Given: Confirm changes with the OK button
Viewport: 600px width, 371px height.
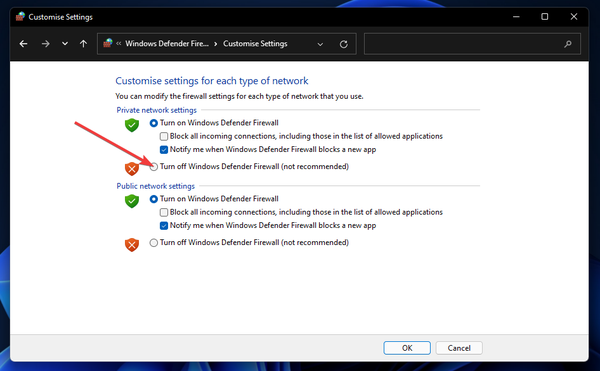Looking at the screenshot, I should 407,348.
